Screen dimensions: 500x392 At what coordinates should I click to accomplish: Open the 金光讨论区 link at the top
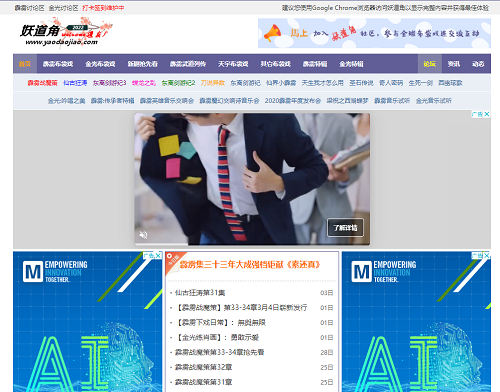[x=63, y=8]
